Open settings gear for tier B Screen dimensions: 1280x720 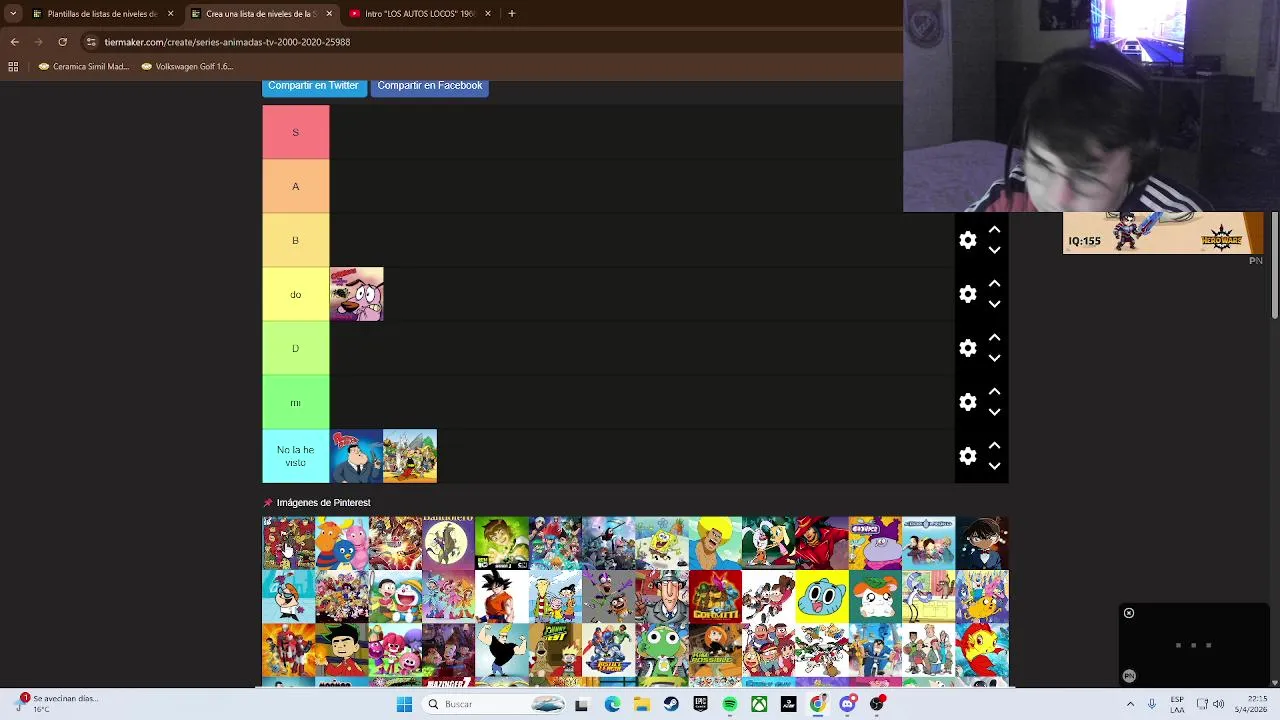(967, 240)
